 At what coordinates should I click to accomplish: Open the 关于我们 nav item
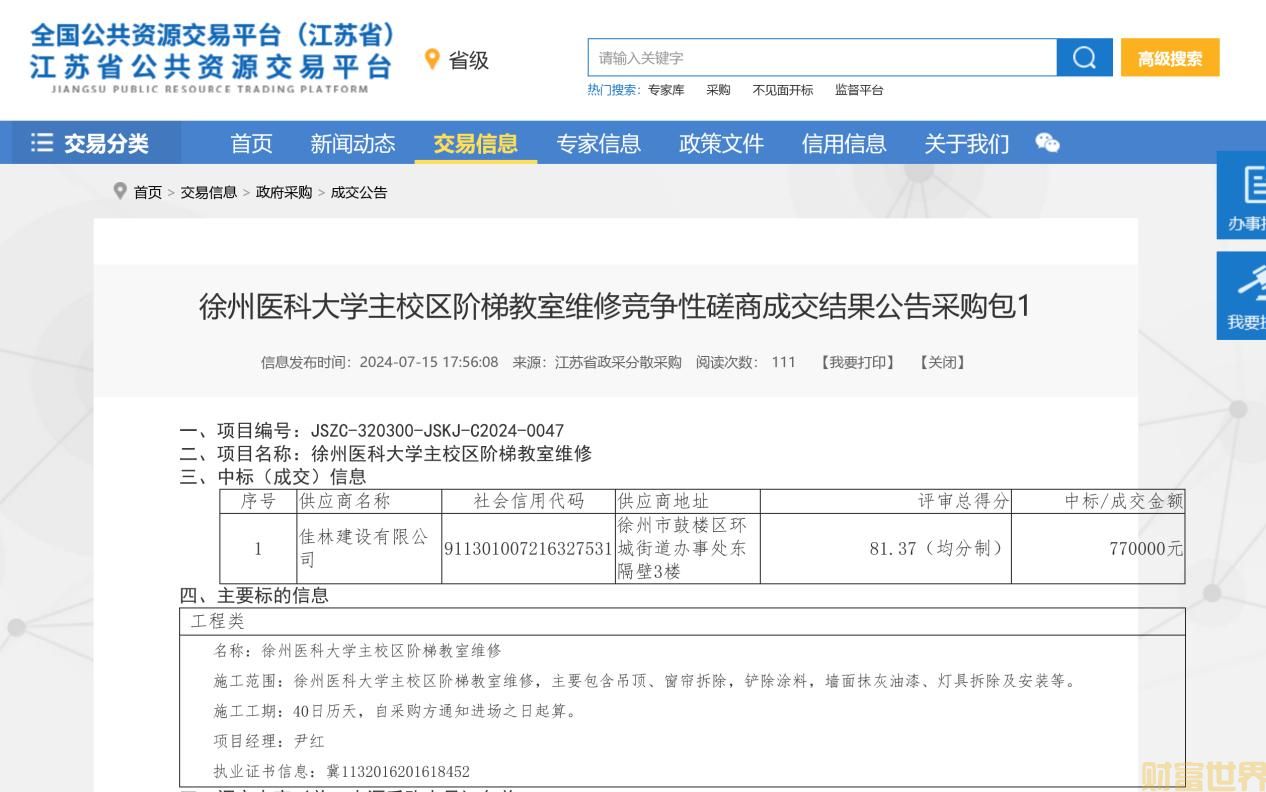(966, 143)
